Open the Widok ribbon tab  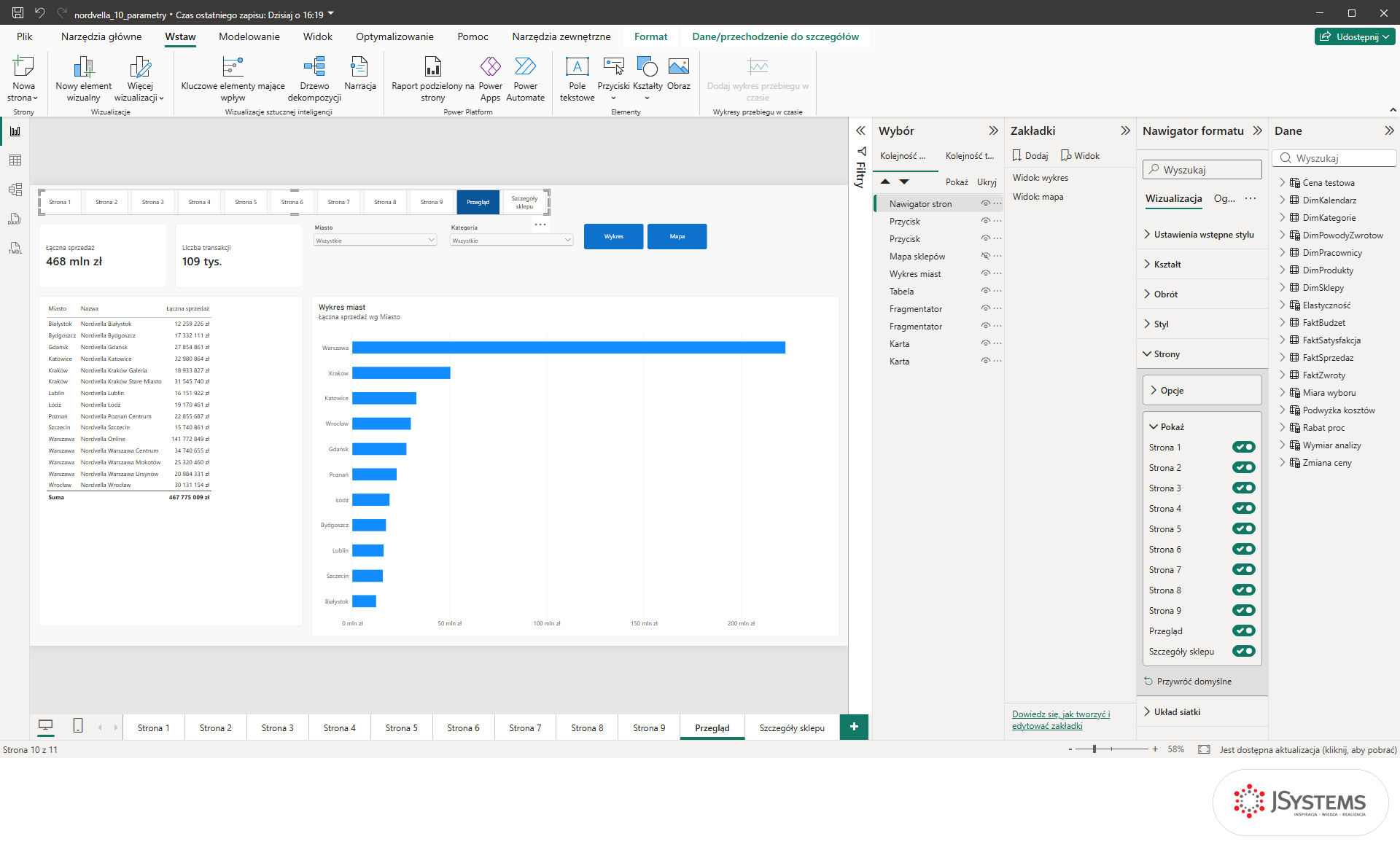tap(318, 36)
